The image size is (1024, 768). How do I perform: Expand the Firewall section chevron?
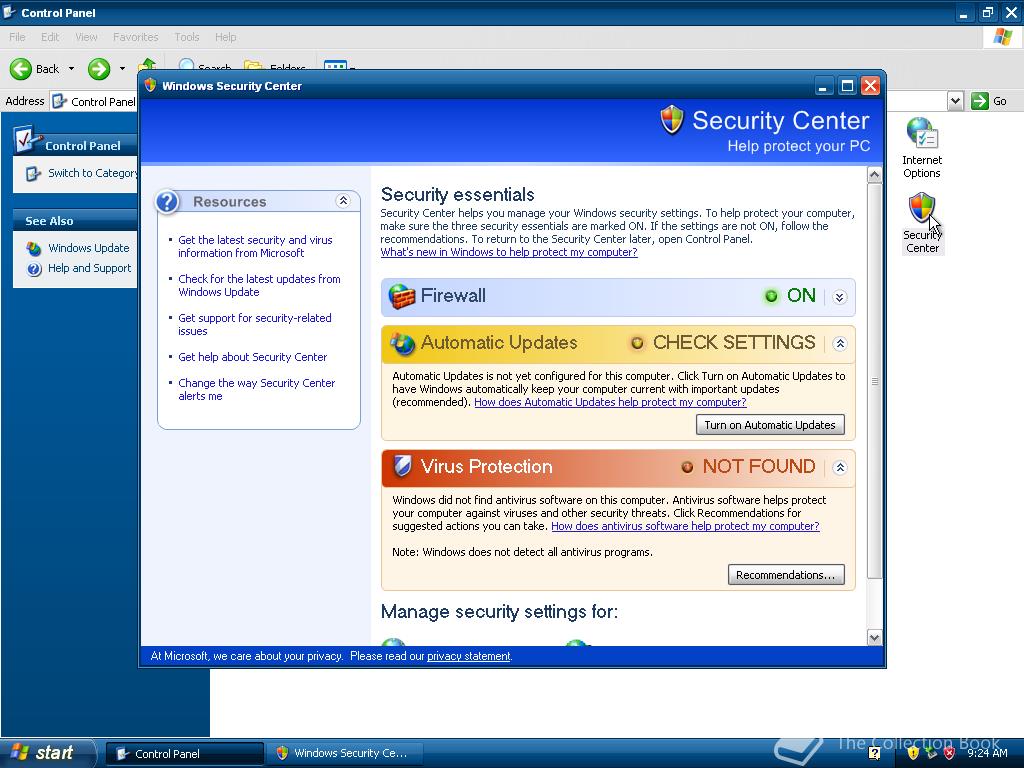point(840,297)
